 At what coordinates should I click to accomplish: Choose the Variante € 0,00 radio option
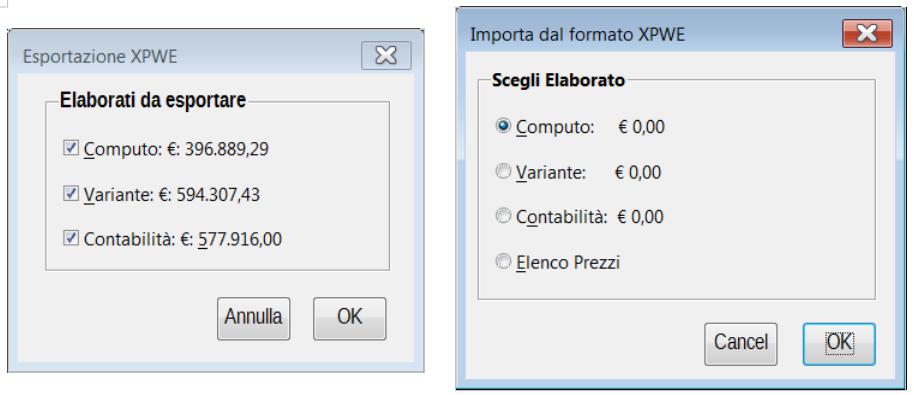(503, 171)
